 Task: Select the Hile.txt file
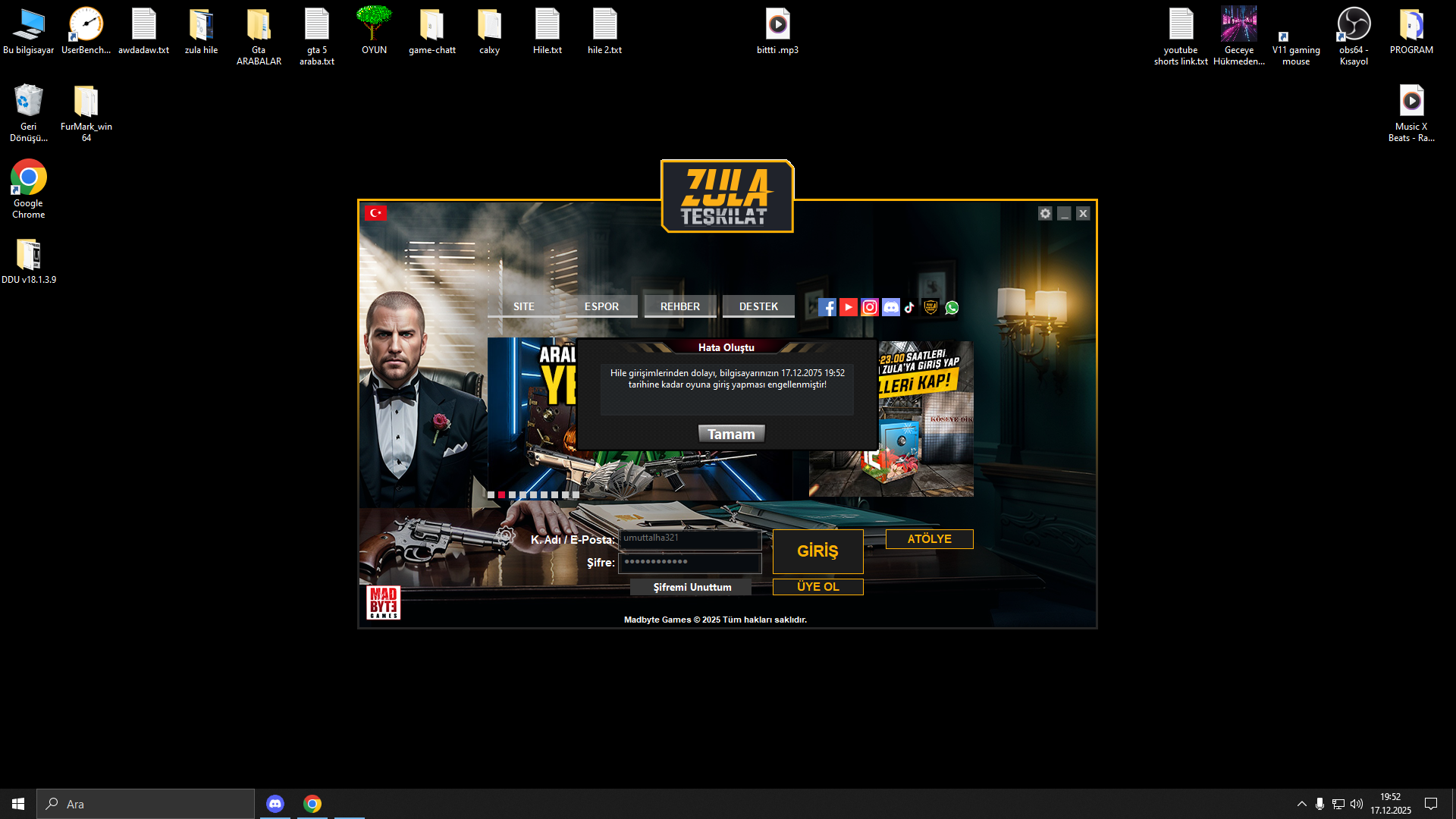click(547, 31)
